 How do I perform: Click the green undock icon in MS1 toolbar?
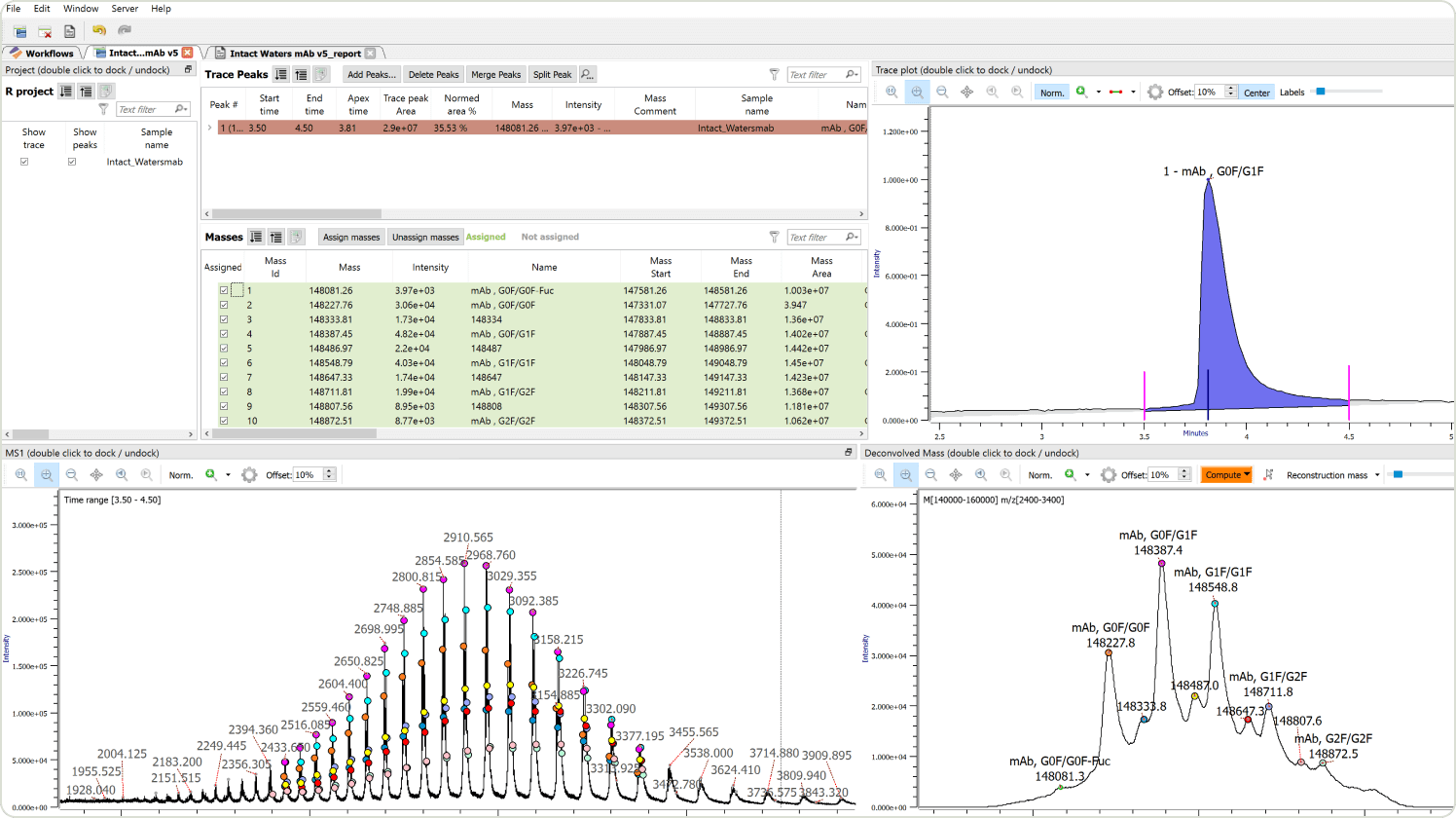[209, 474]
